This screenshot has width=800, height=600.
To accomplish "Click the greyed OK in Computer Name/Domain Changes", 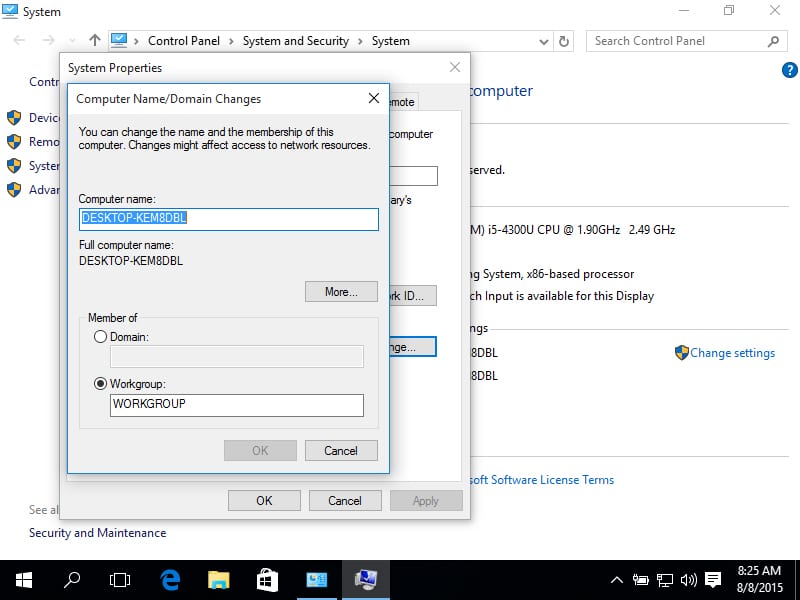I will click(260, 451).
